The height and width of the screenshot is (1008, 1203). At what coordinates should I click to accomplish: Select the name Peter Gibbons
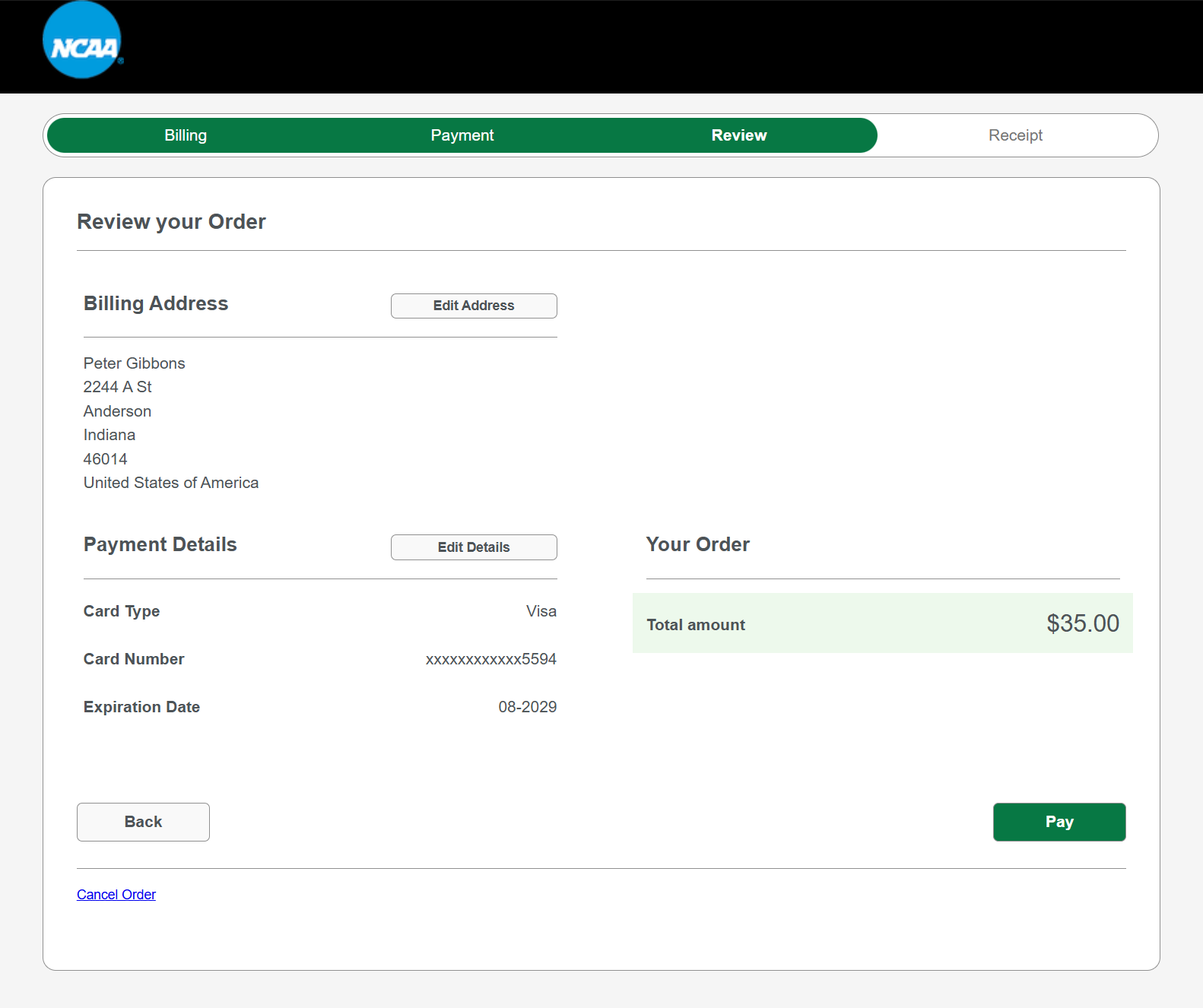click(135, 363)
